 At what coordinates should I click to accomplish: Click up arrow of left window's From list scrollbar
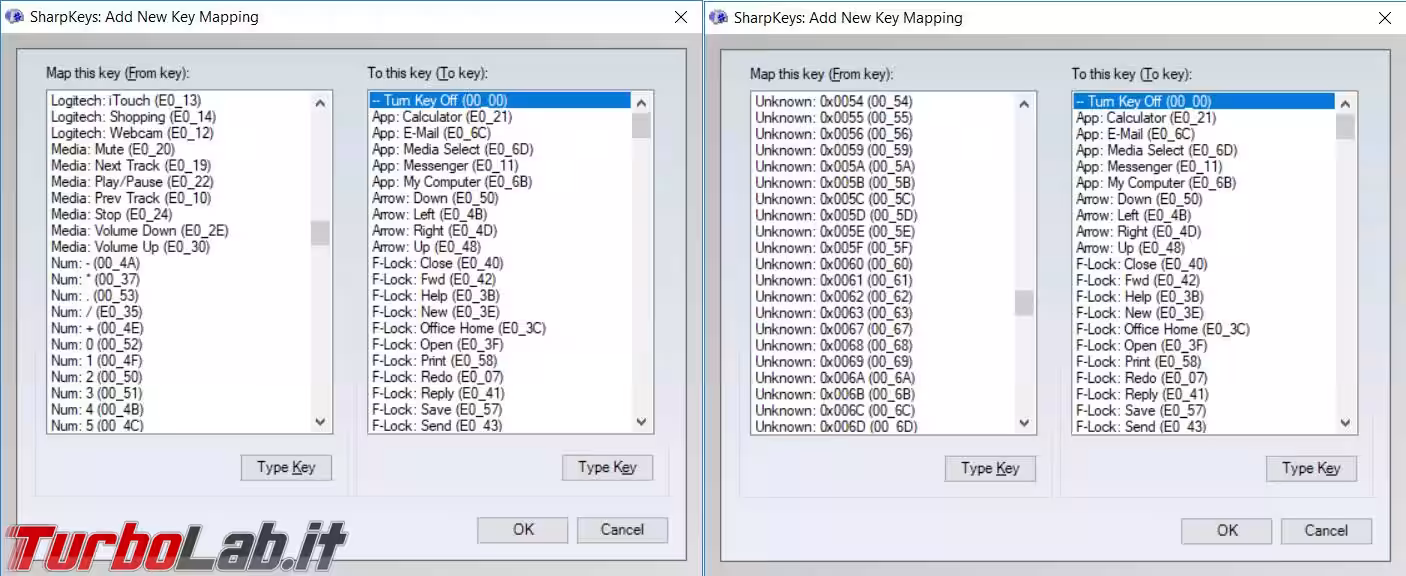tap(320, 102)
